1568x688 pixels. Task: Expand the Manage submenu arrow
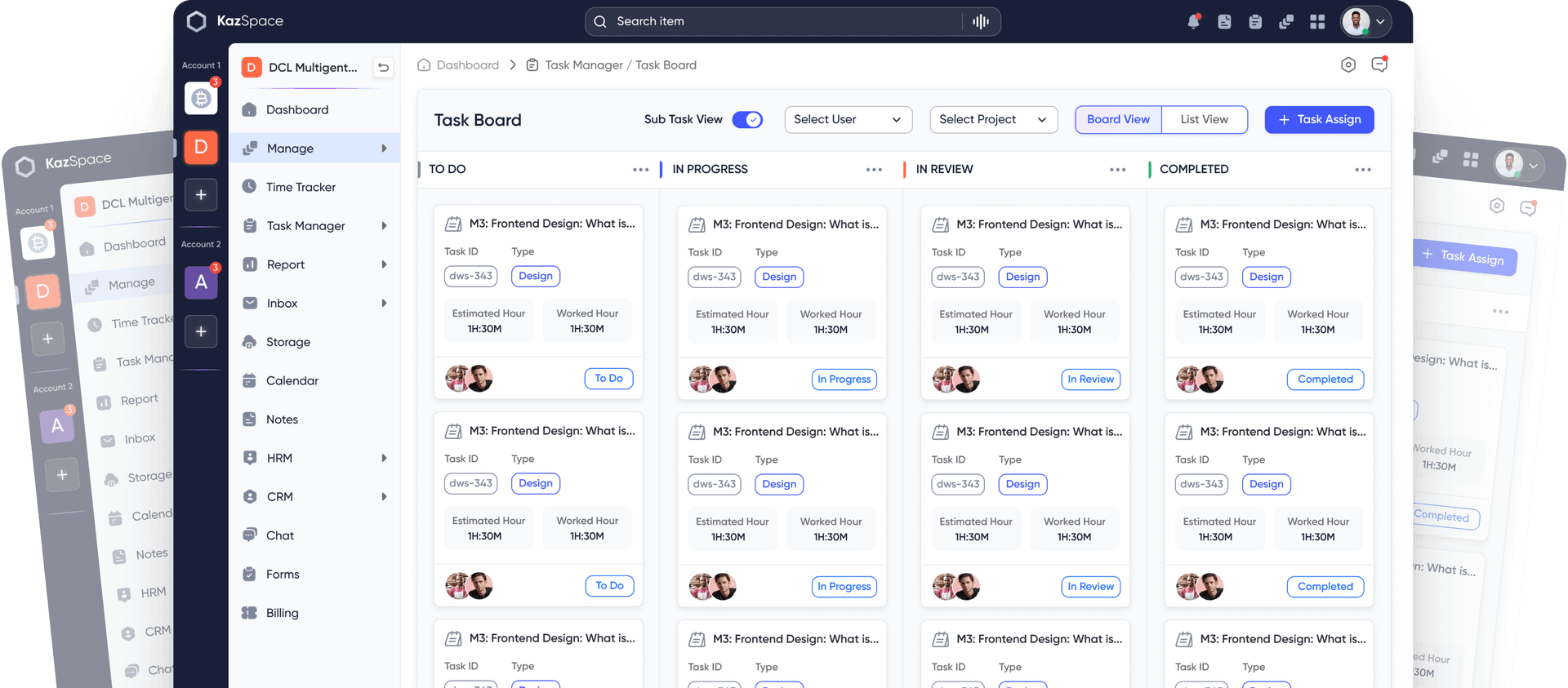click(x=384, y=149)
